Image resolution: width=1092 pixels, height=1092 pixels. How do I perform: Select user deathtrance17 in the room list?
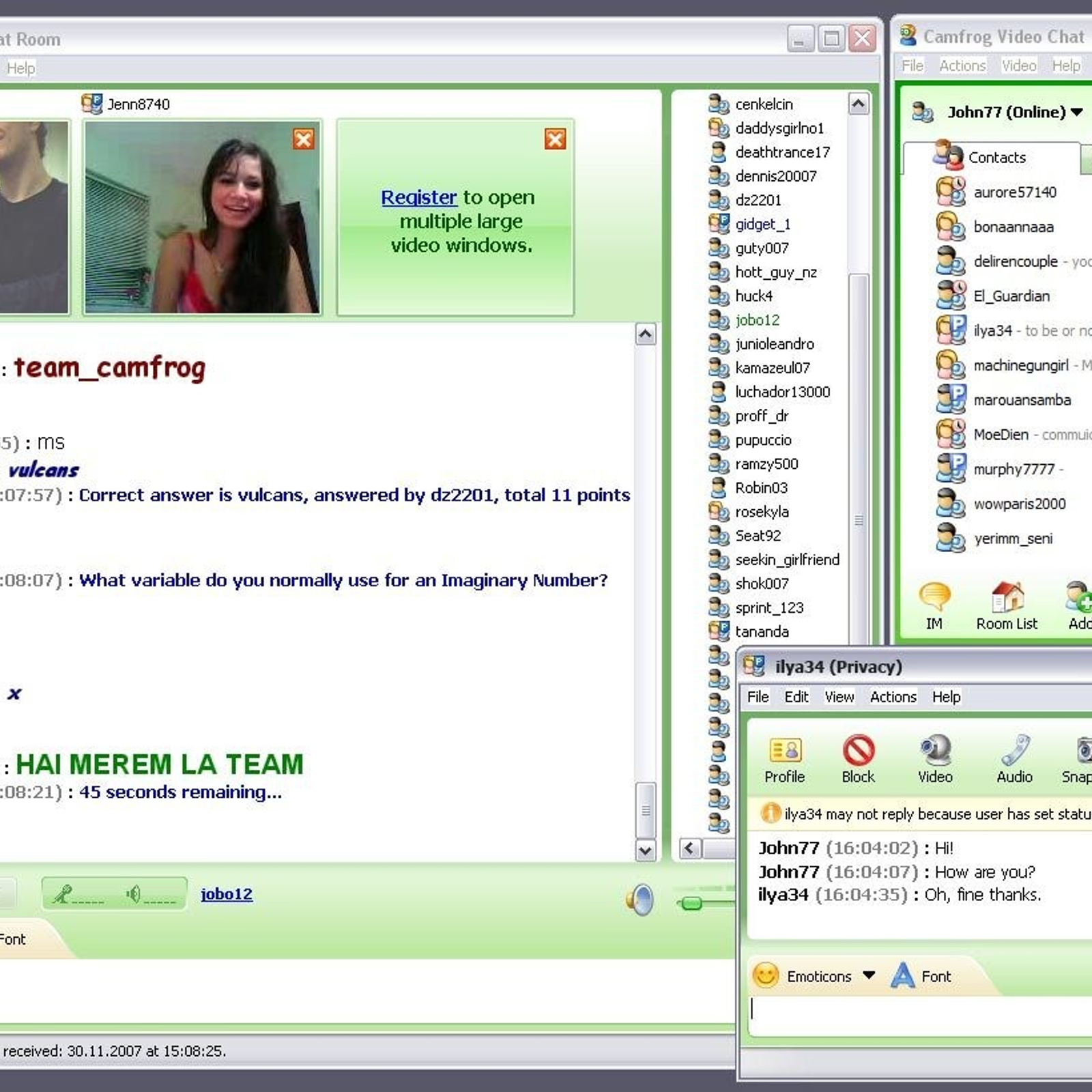point(768,152)
